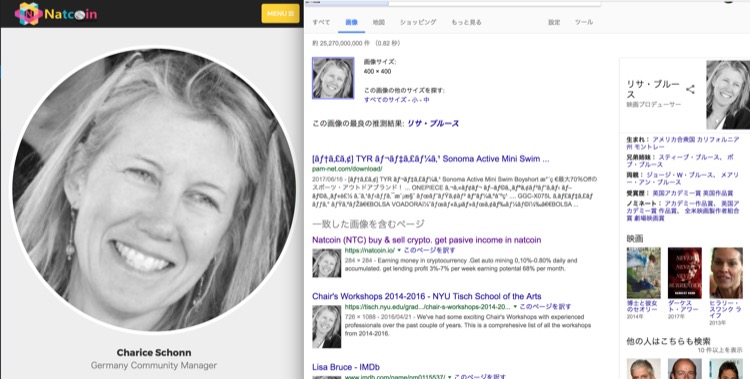
Task: Open the yellow MENU button
Action: point(280,13)
